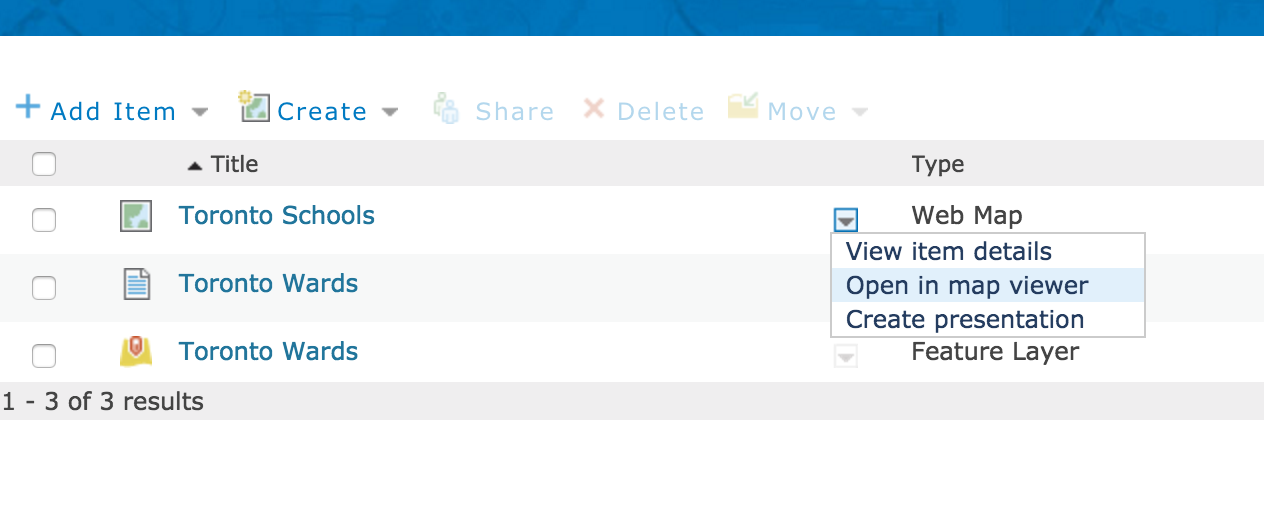1264x510 pixels.
Task: Click the red X Delete icon
Action: pos(594,107)
